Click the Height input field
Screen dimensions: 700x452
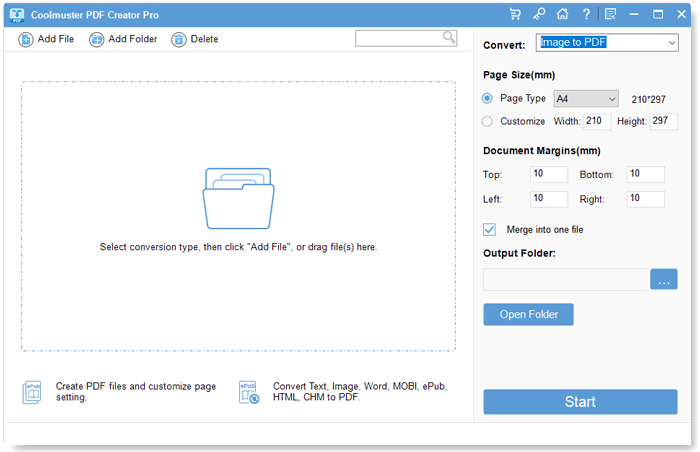[664, 121]
